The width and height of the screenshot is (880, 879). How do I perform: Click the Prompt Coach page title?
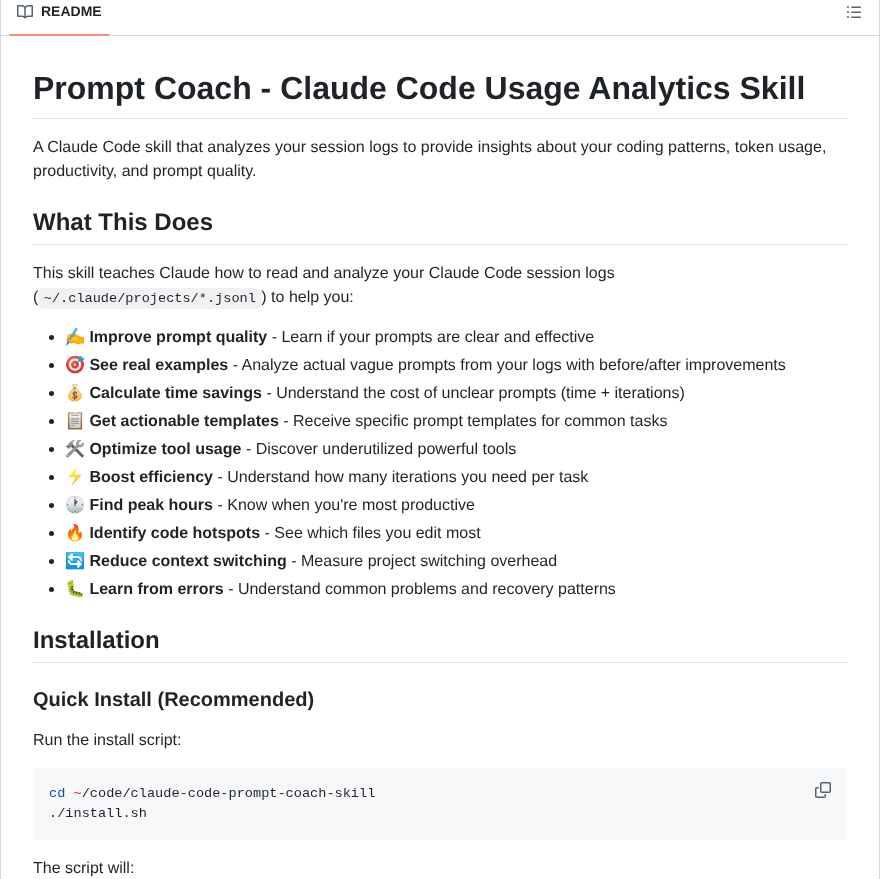[x=419, y=89]
